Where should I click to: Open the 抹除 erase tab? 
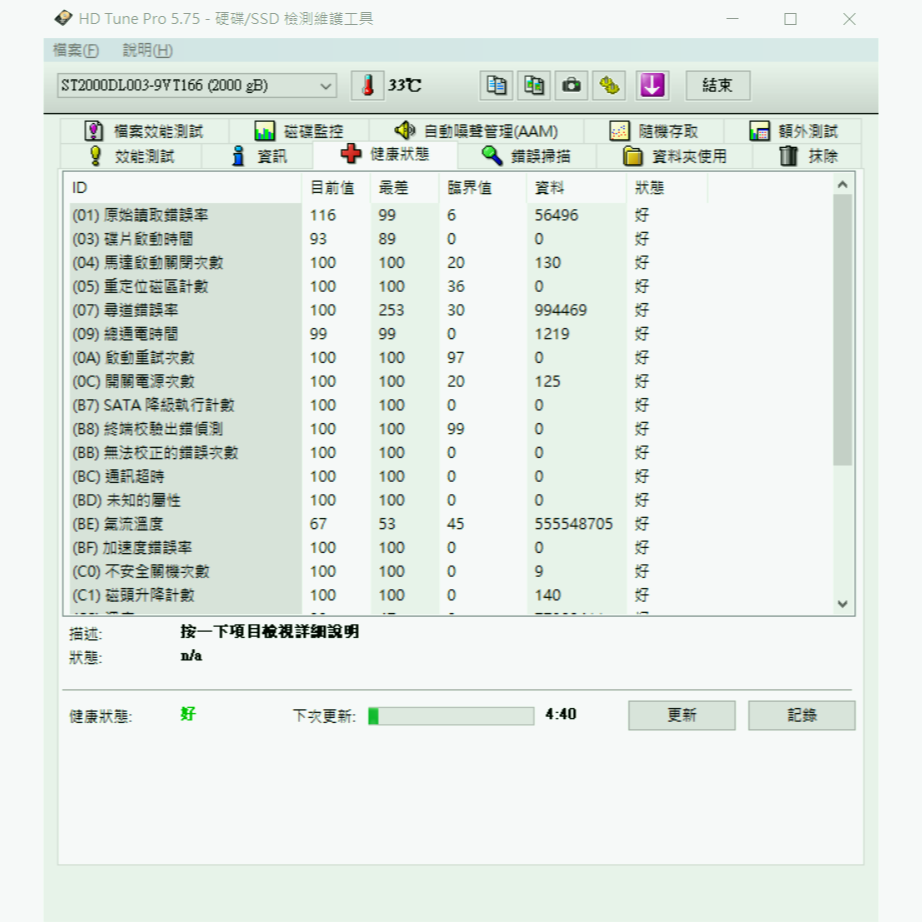point(808,156)
